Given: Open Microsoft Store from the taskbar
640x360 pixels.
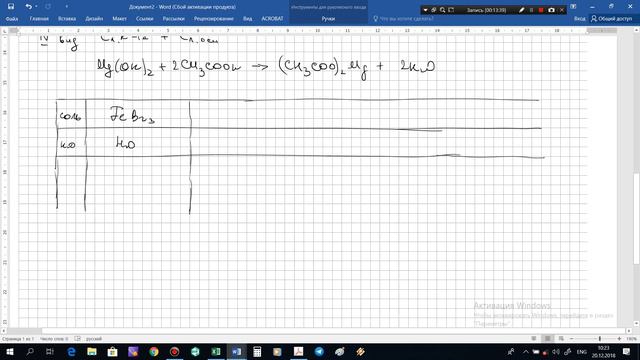Looking at the screenshot, I should pos(112,351).
